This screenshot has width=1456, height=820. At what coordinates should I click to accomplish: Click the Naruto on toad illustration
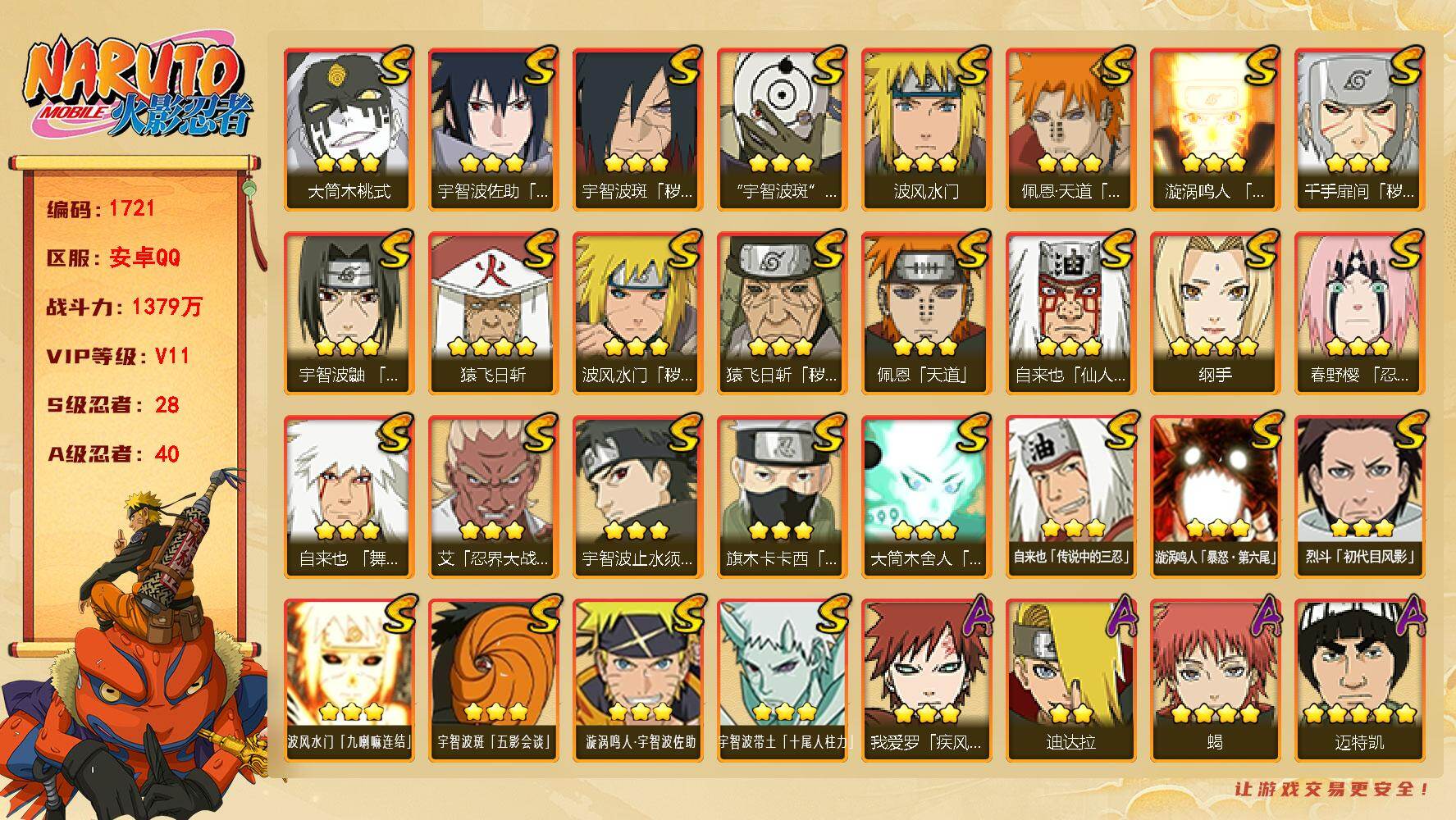135,644
